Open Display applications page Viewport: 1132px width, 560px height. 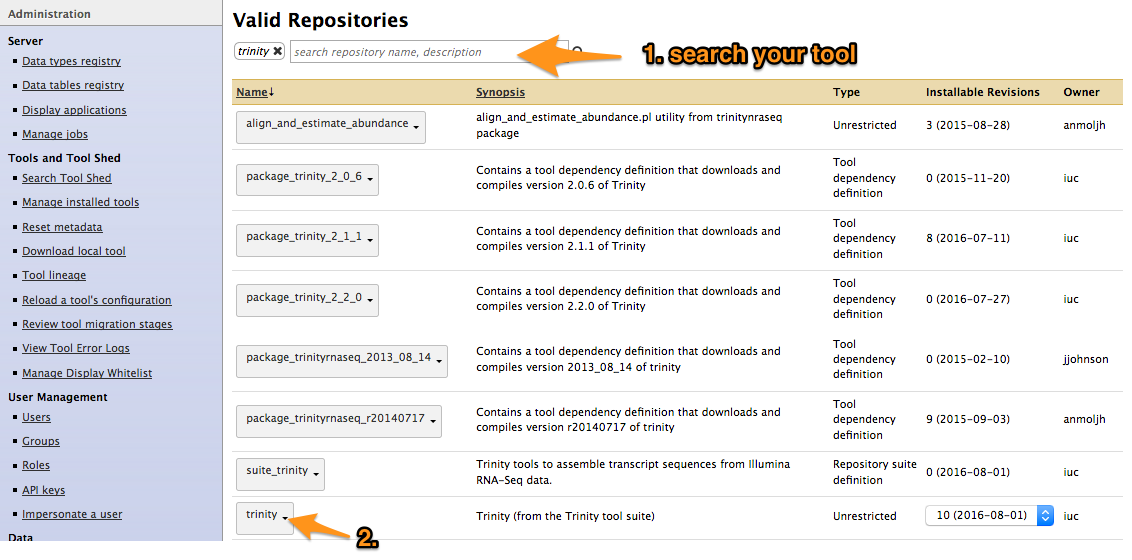click(x=74, y=110)
